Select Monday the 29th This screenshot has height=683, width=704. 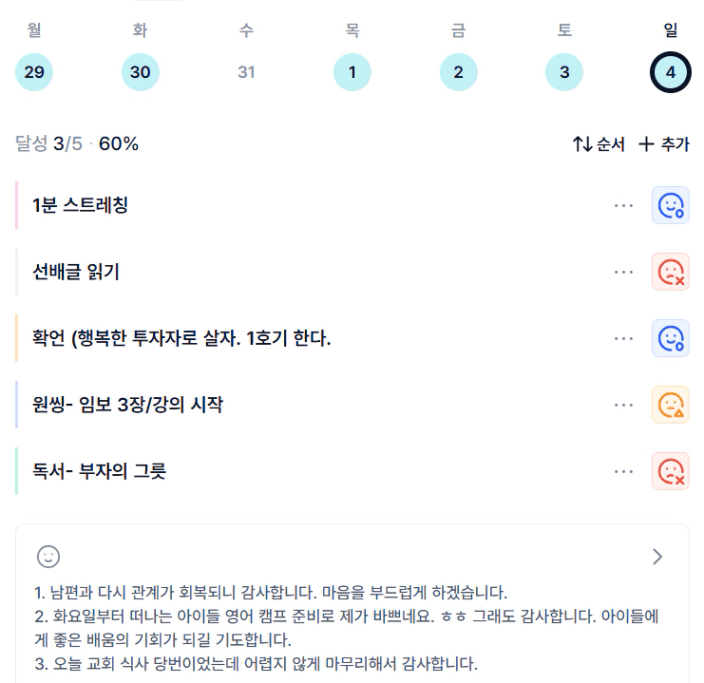point(34,72)
